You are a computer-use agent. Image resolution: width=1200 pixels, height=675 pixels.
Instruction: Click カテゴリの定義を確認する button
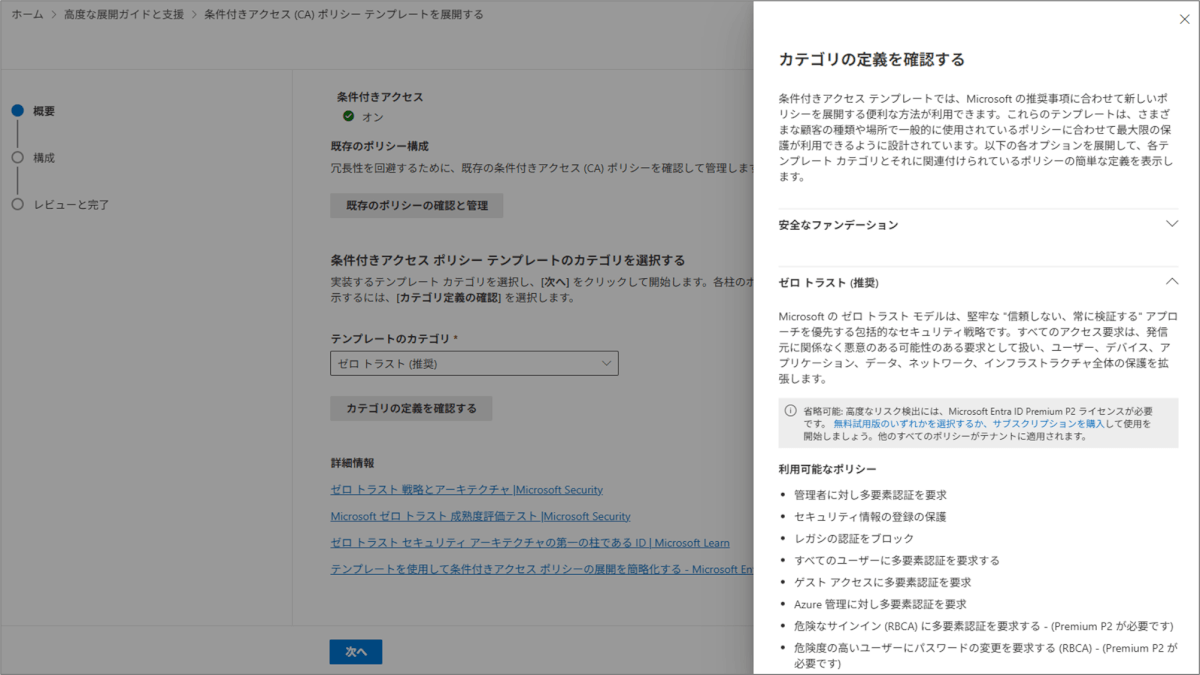pos(411,408)
